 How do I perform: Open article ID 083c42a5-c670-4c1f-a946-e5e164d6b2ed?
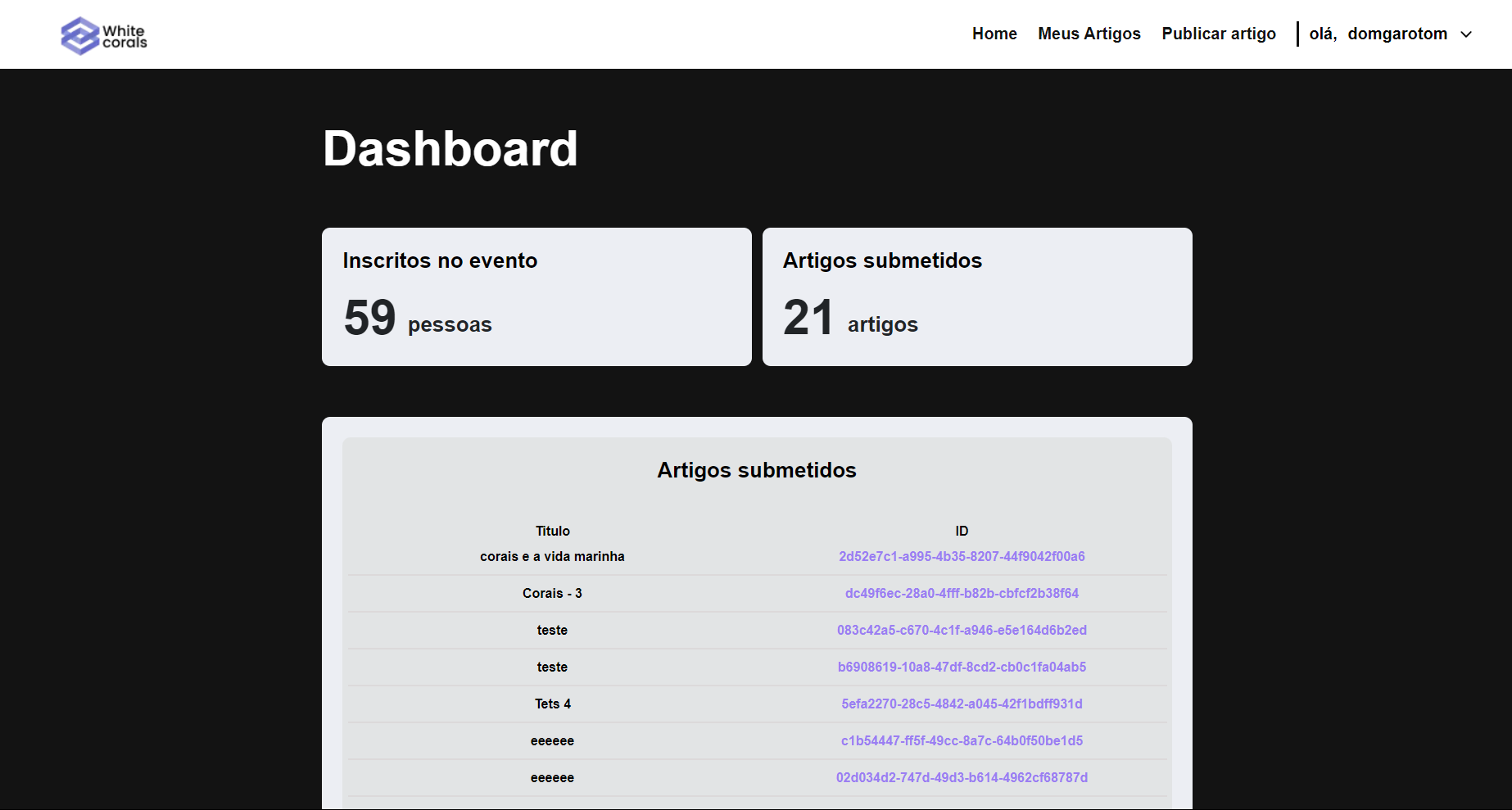click(x=962, y=630)
